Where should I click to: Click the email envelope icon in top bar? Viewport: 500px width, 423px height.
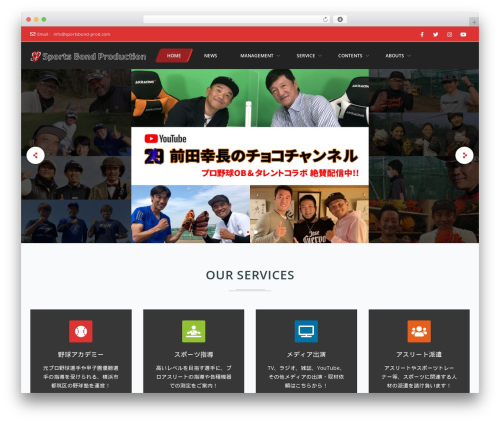pos(33,34)
